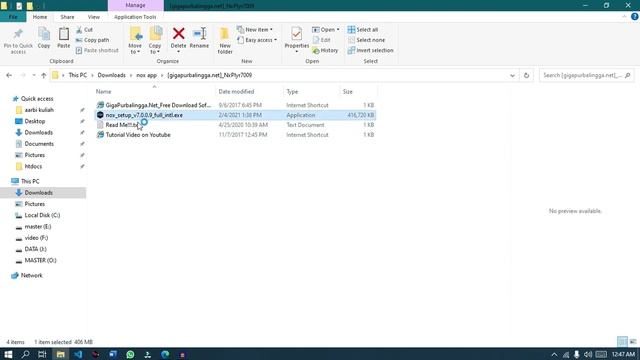This screenshot has width=640, height=360.
Task: Click Select all
Action: (363, 30)
